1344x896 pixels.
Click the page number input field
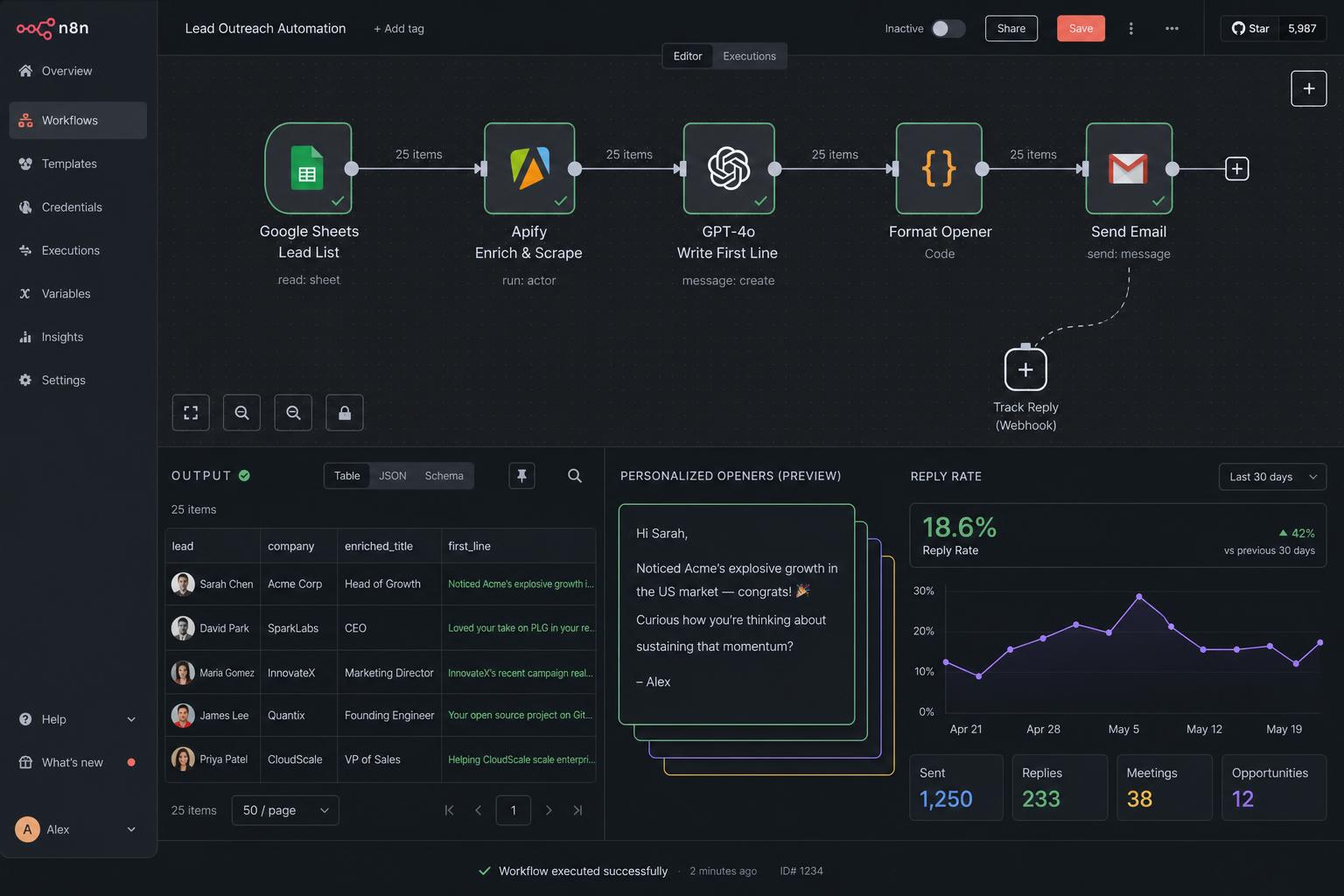click(514, 810)
